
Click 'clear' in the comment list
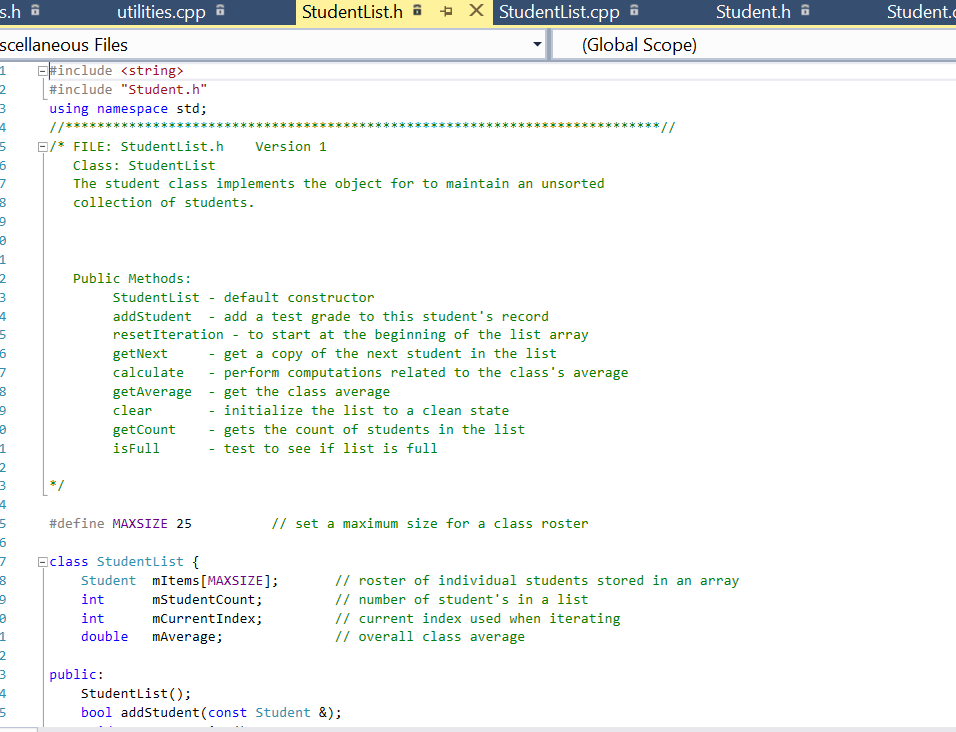pos(132,411)
